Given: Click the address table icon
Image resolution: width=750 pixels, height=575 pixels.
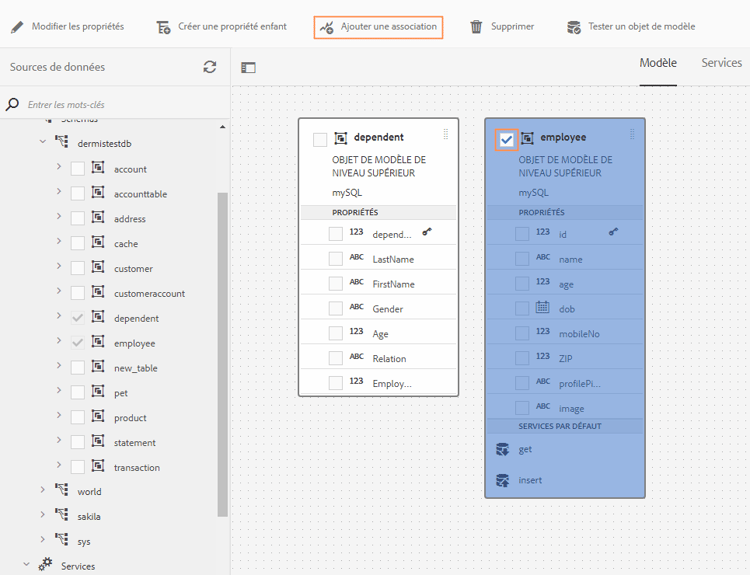Looking at the screenshot, I should [x=98, y=217].
